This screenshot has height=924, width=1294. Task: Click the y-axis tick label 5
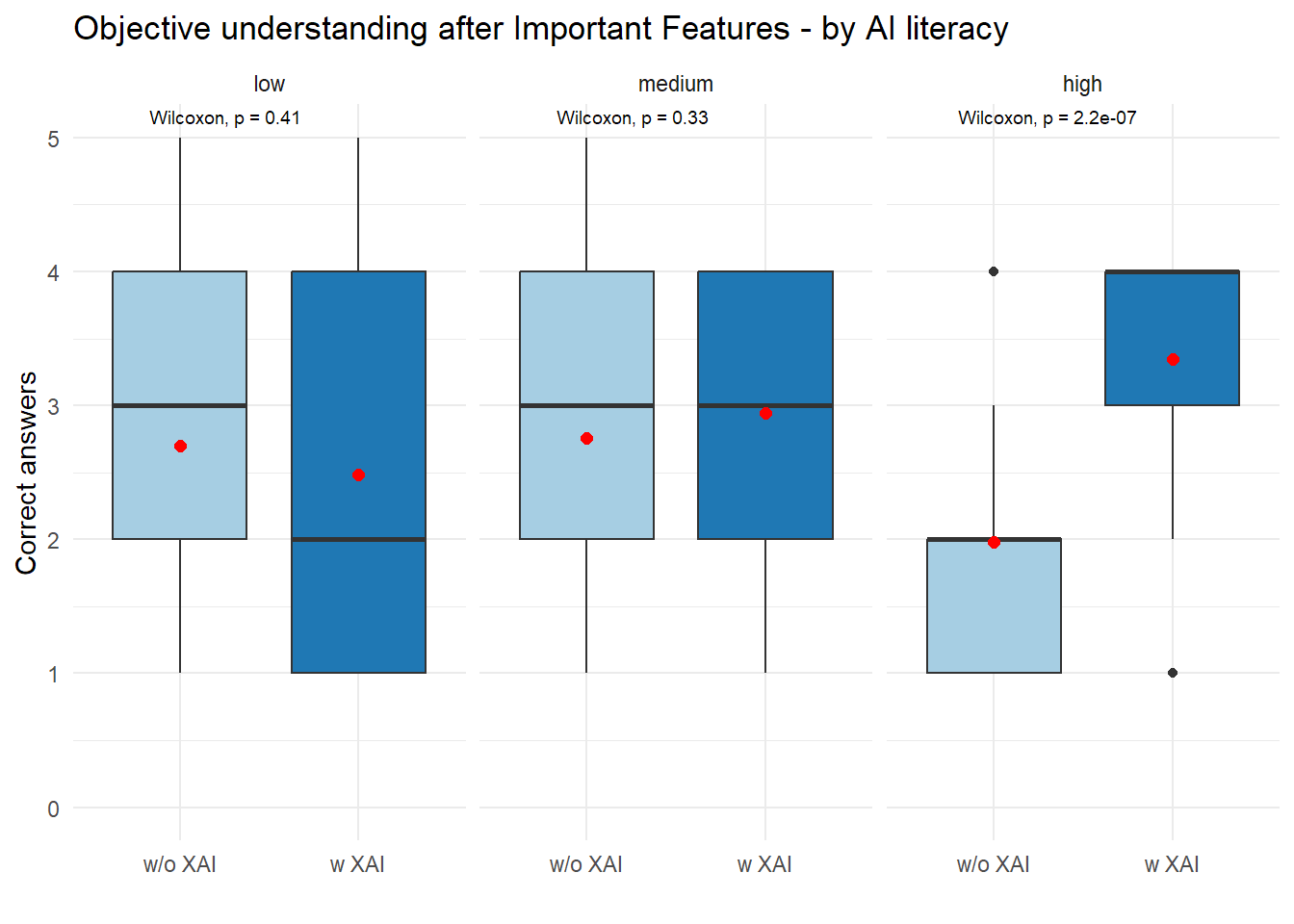tap(53, 140)
